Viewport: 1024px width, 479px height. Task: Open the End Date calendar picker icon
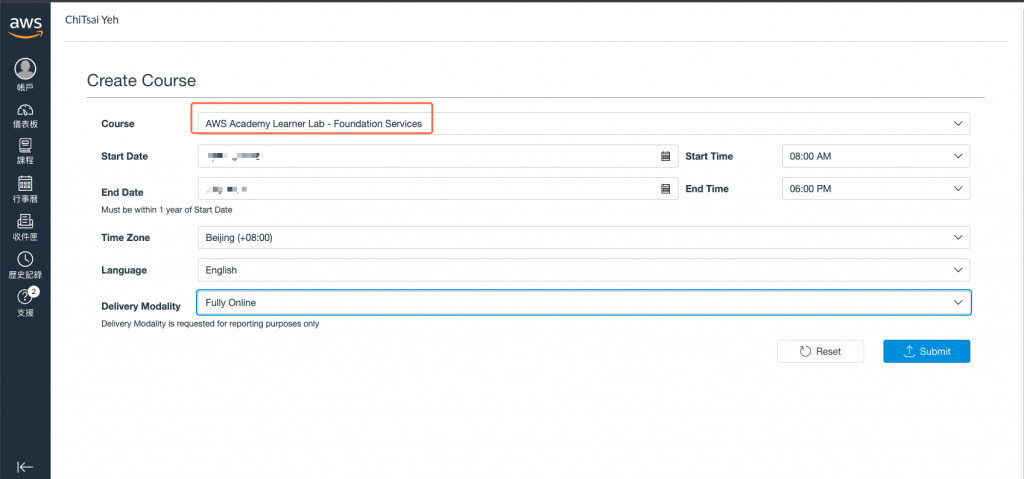pos(665,189)
